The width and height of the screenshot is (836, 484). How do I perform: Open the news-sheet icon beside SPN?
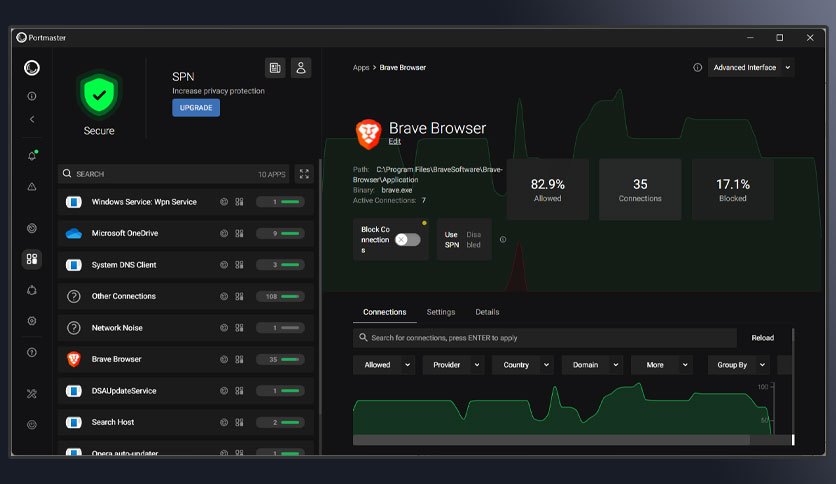pos(275,68)
